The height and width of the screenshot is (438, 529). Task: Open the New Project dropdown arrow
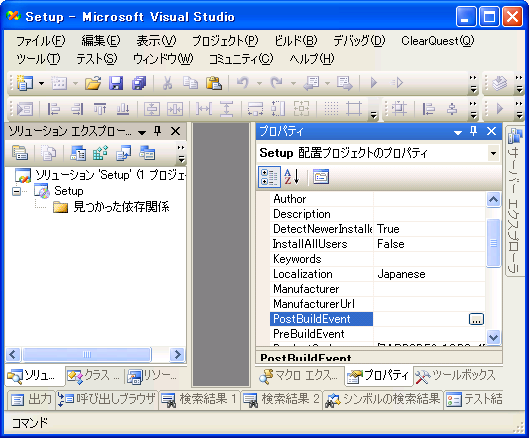click(x=41, y=83)
